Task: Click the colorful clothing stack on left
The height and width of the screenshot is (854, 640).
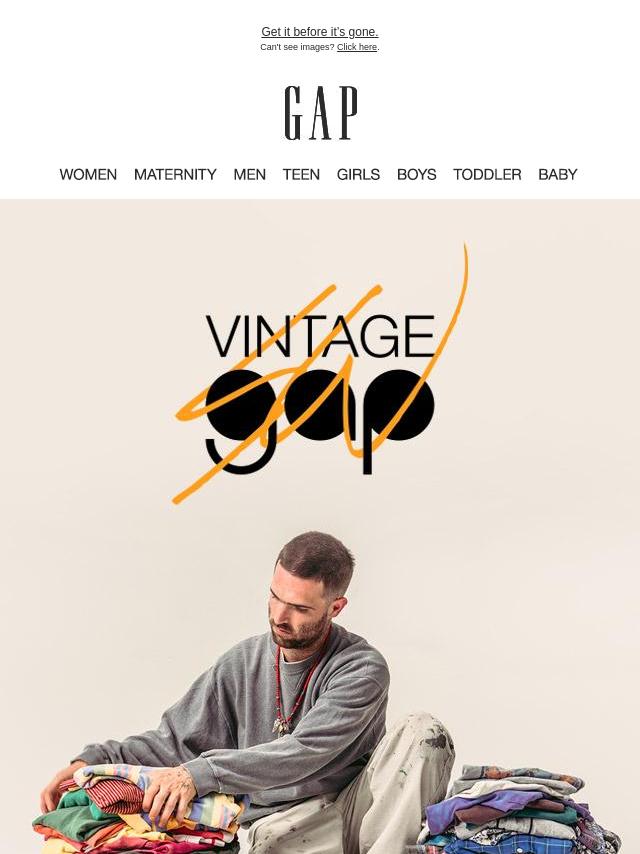Action: coord(136,812)
